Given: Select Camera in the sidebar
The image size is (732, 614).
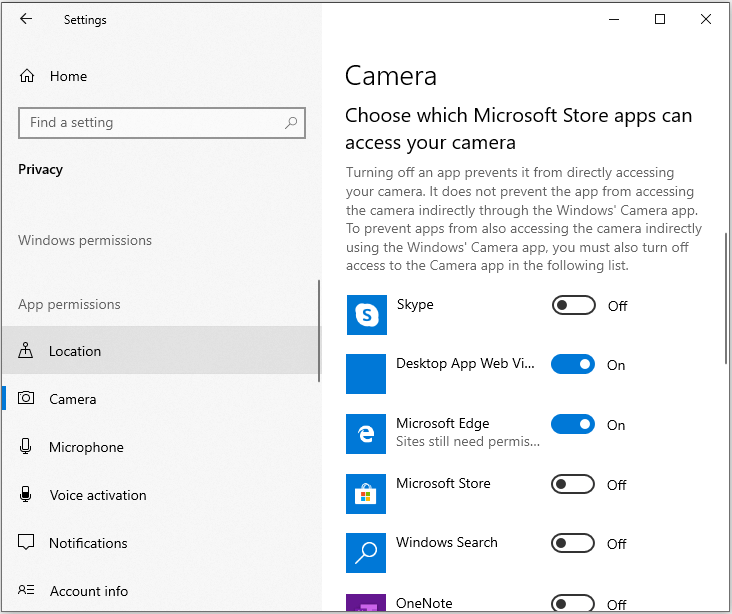Looking at the screenshot, I should coord(161,398).
